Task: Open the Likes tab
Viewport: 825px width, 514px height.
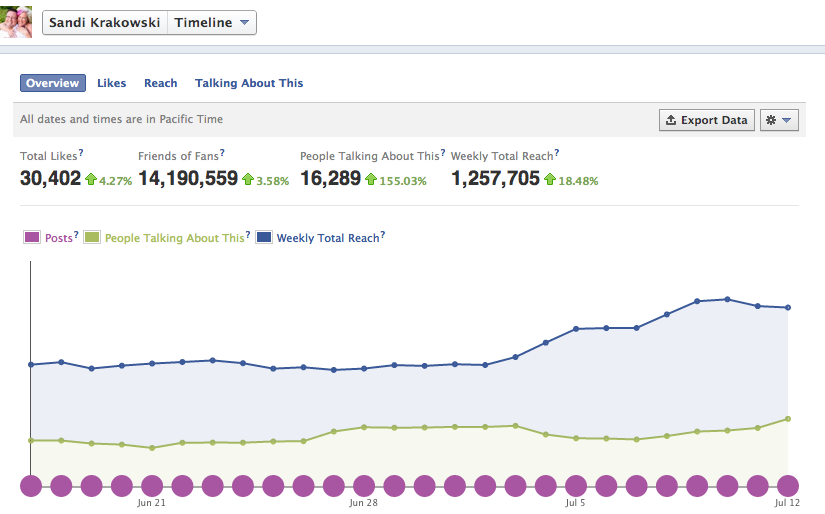Action: point(111,83)
